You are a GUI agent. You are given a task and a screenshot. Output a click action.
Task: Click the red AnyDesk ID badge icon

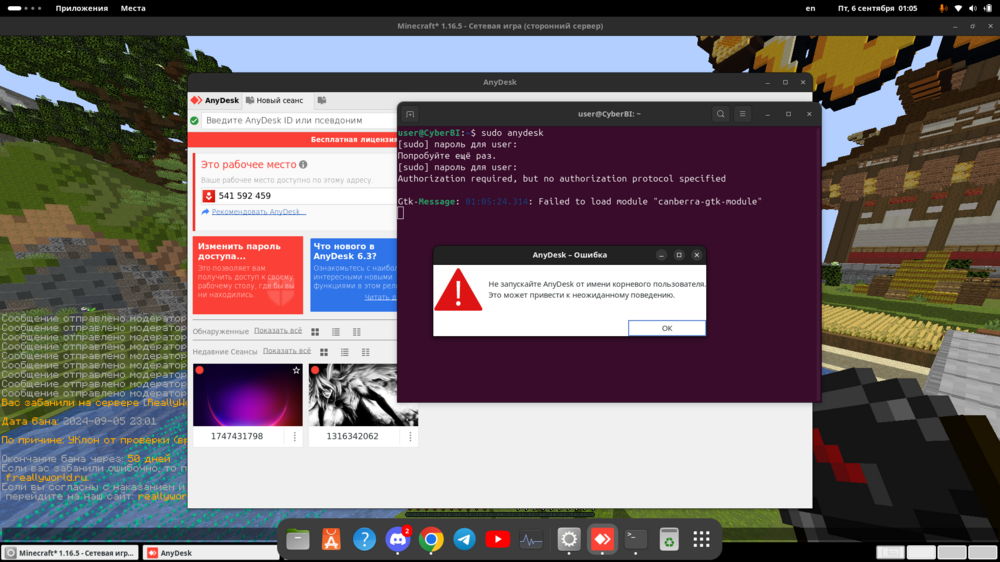point(209,196)
